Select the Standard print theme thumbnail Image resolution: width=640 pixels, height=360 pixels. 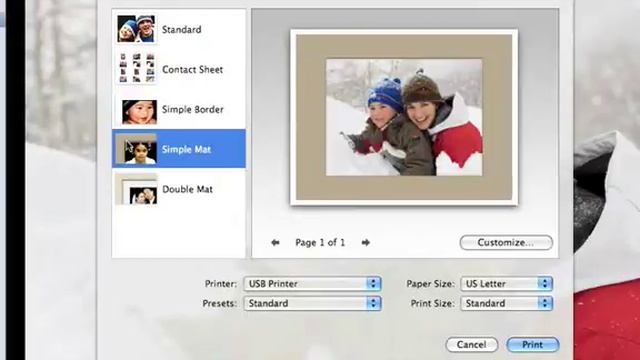(x=136, y=29)
